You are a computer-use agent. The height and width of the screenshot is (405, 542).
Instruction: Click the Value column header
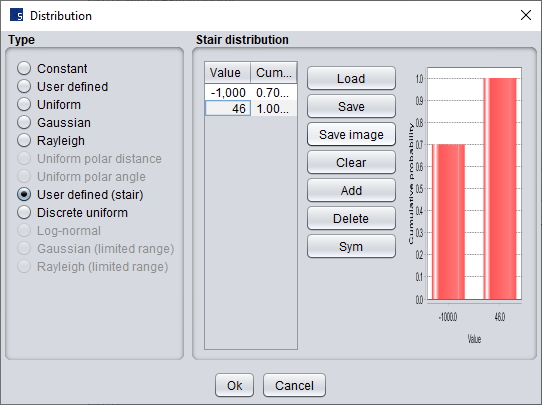227,73
